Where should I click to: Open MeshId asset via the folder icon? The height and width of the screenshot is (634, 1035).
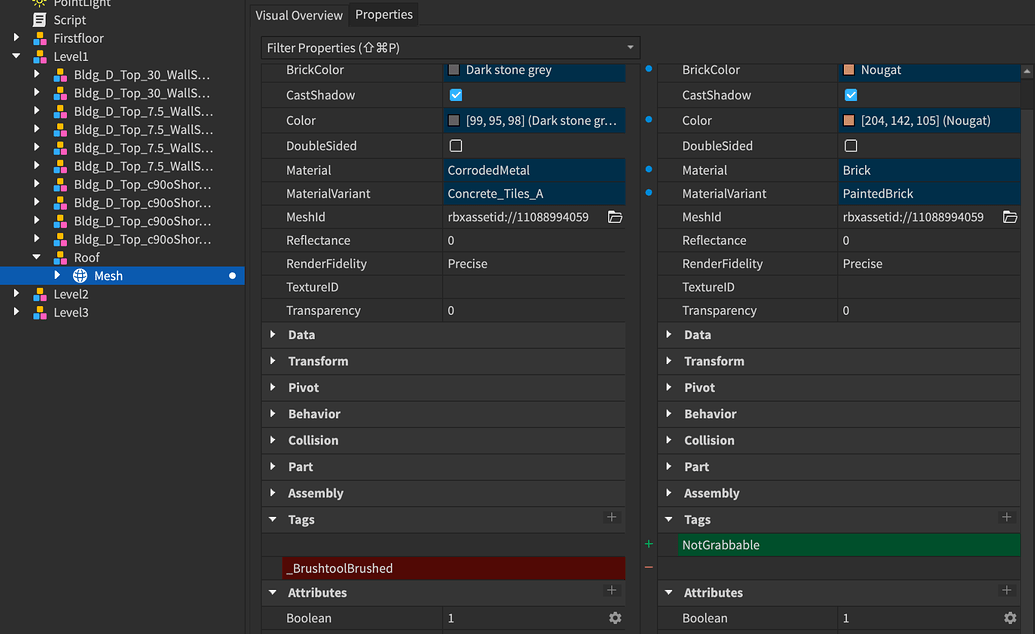pos(614,217)
